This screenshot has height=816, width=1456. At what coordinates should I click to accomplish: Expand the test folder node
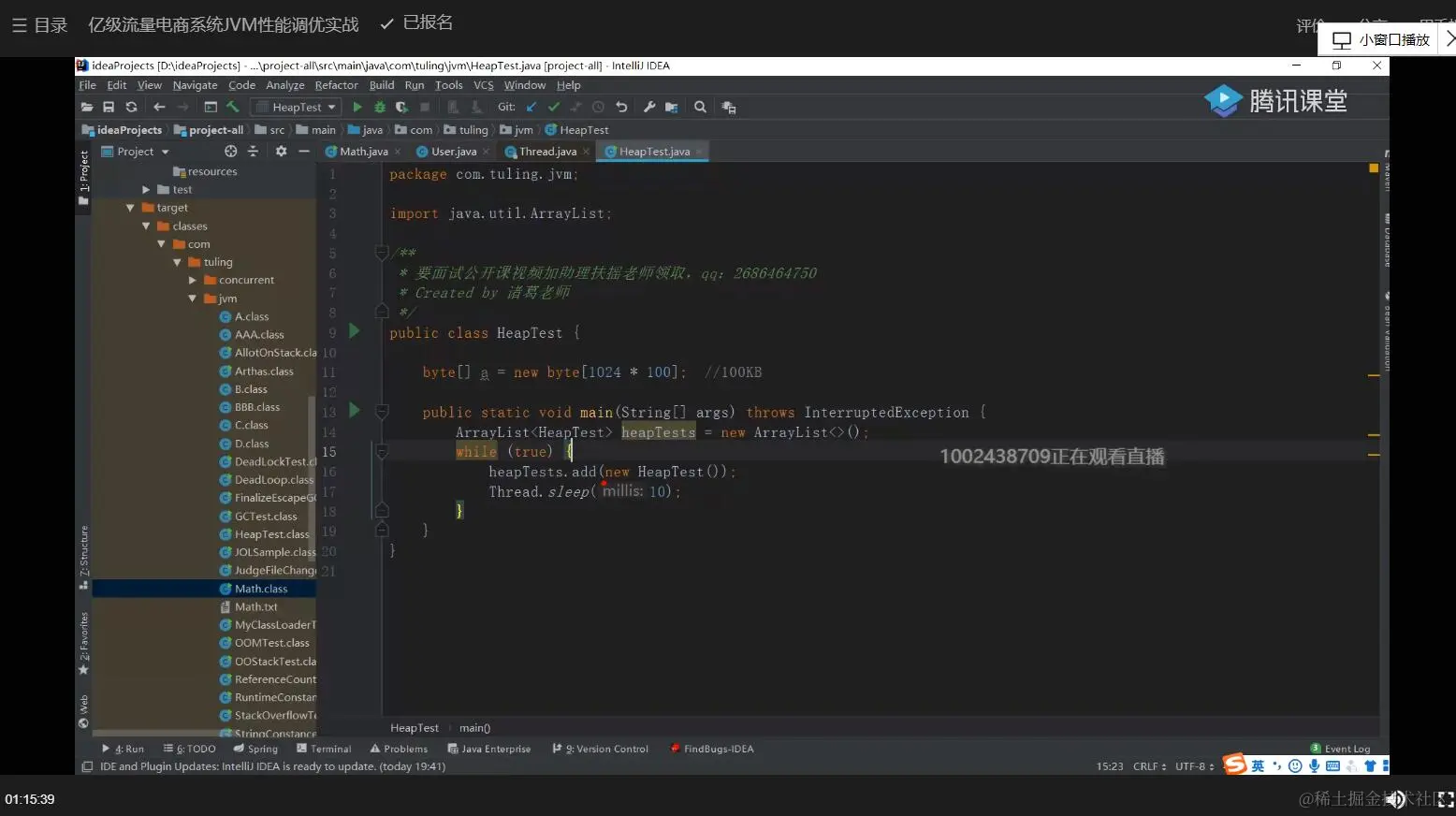pyautogui.click(x=146, y=190)
